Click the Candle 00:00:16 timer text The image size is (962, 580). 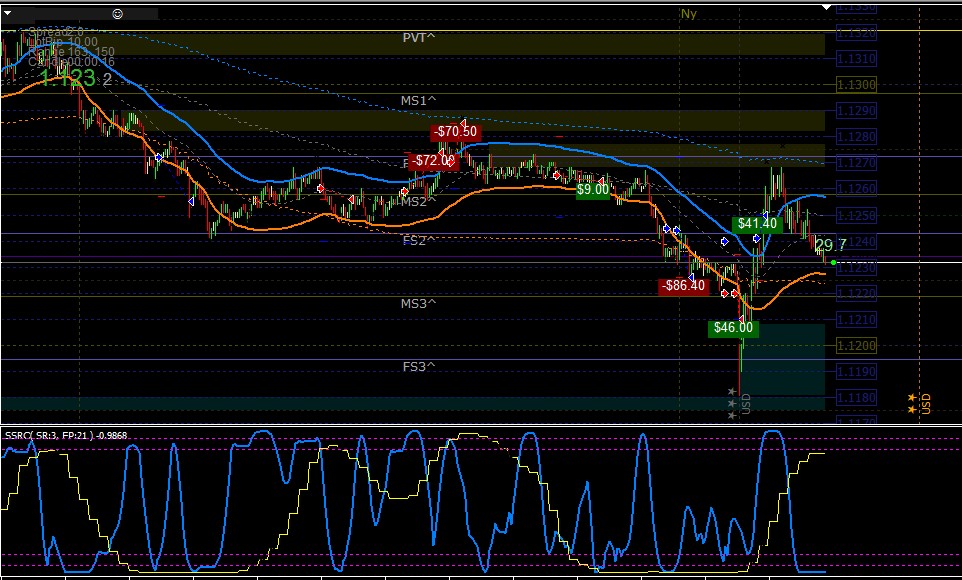tap(71, 62)
